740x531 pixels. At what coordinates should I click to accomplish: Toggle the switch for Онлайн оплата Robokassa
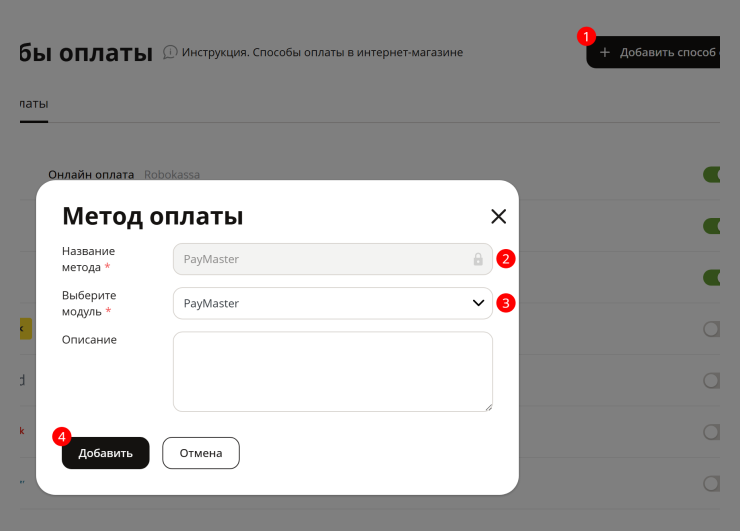[x=712, y=175]
